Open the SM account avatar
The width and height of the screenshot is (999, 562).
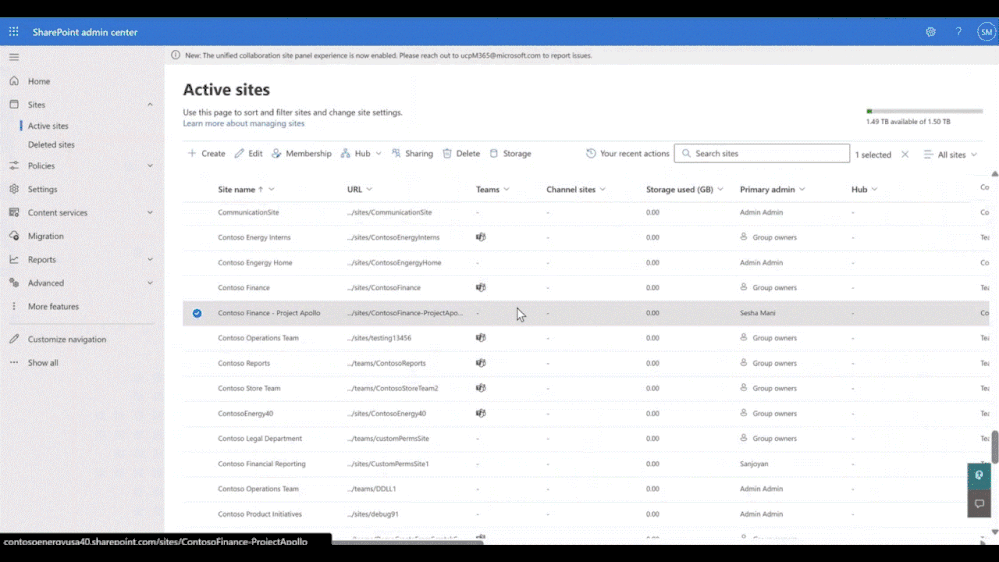(986, 32)
